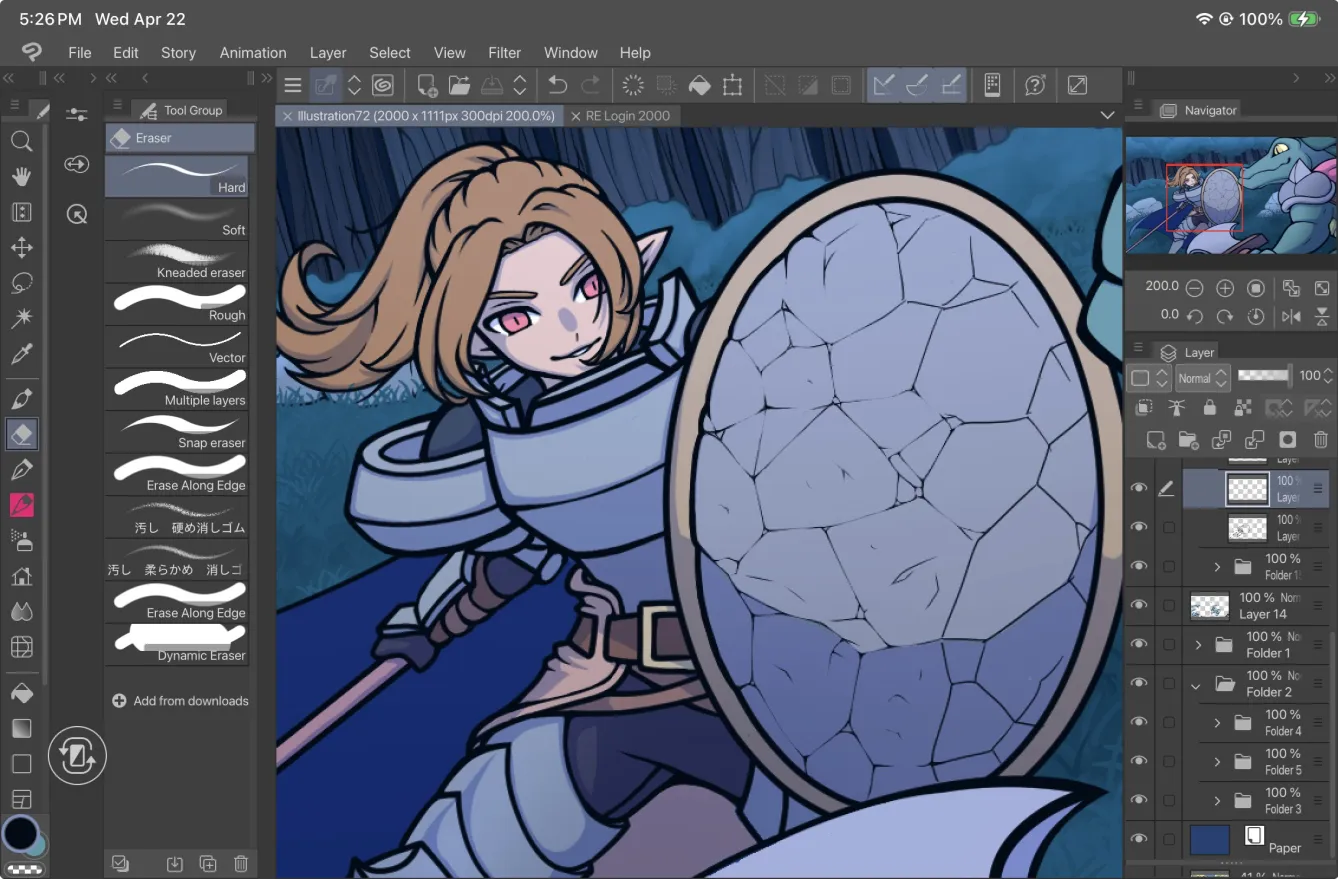
Task: Choose the Soft eraser sub tool
Action: 177,218
